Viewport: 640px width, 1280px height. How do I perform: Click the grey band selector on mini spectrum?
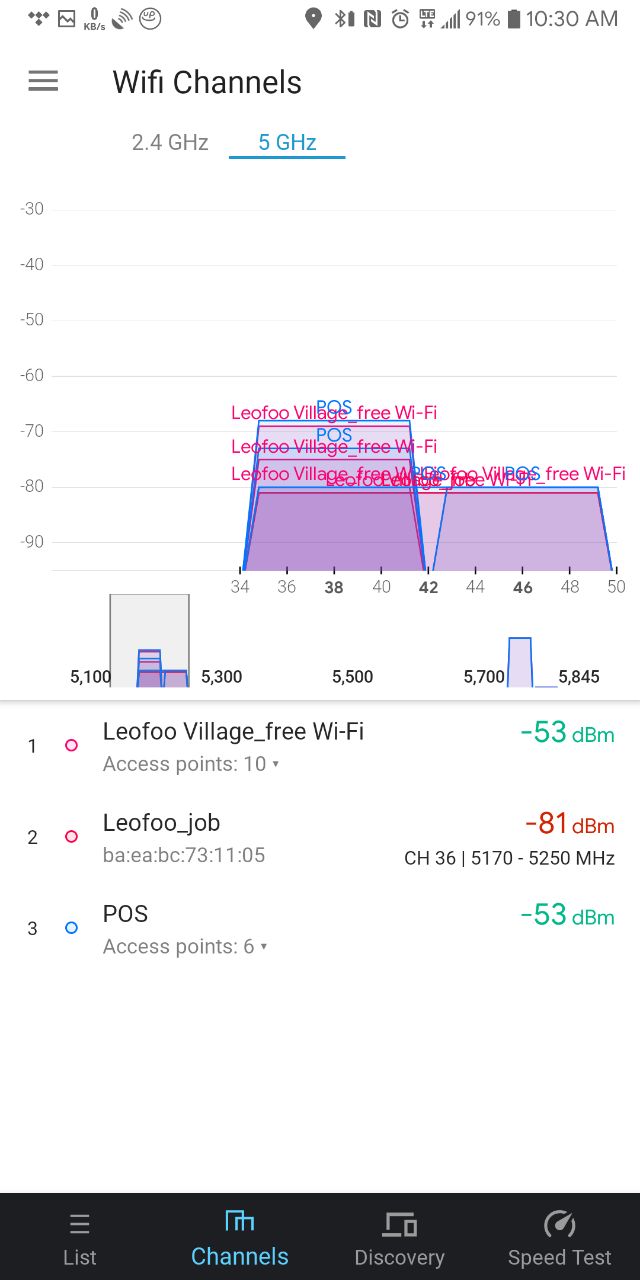(149, 640)
